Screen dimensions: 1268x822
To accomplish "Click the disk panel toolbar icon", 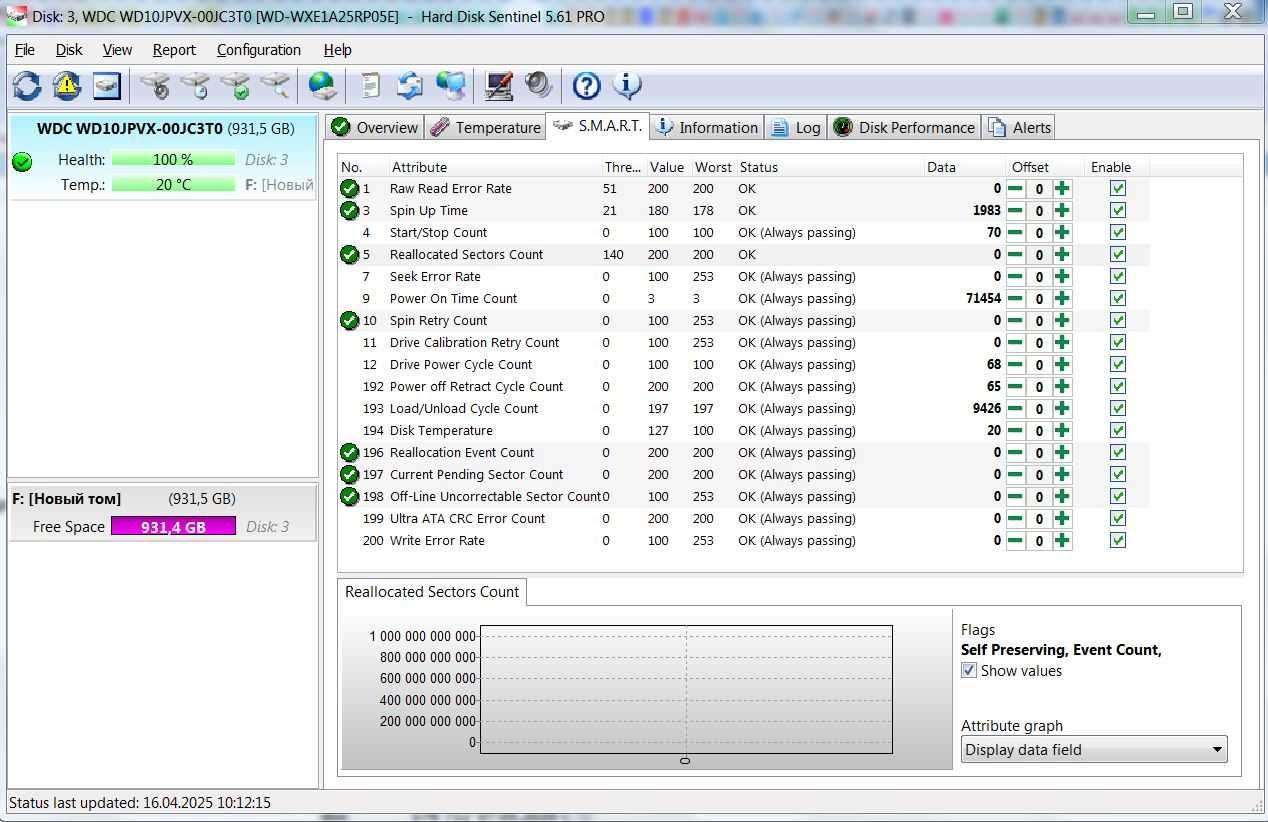I will pyautogui.click(x=107, y=85).
